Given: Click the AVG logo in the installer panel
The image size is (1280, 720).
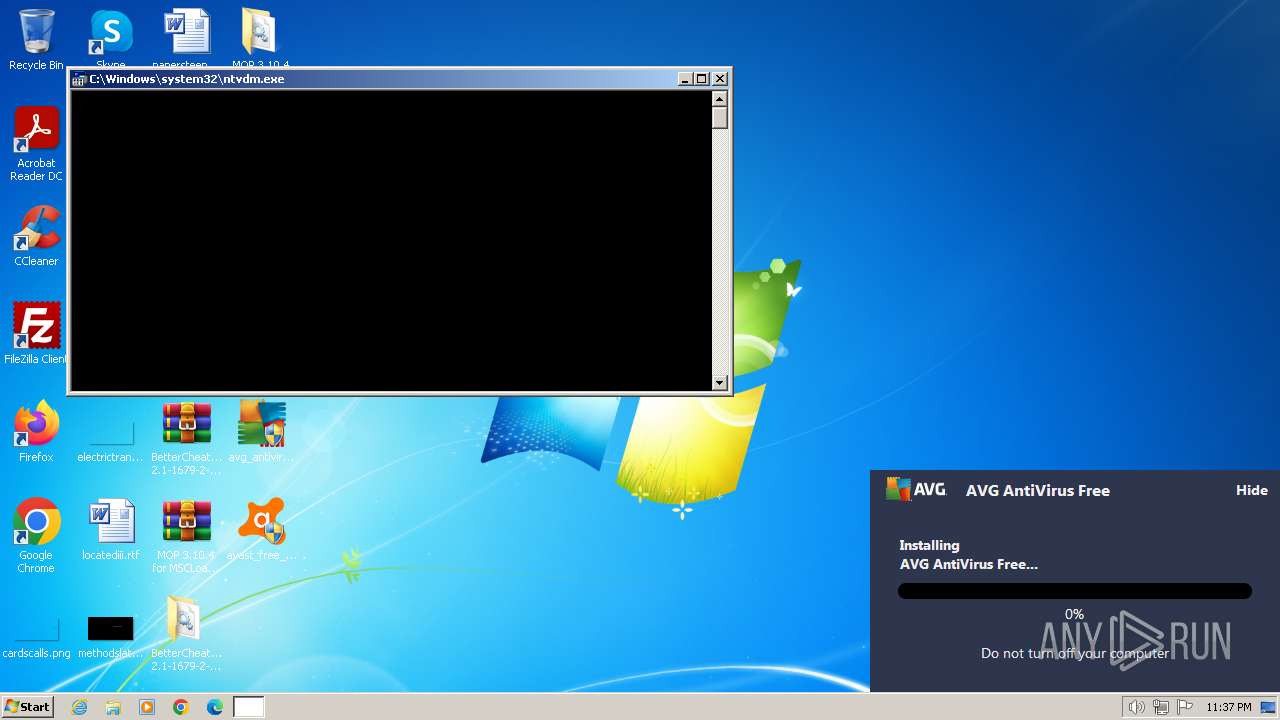Looking at the screenshot, I should tap(915, 489).
